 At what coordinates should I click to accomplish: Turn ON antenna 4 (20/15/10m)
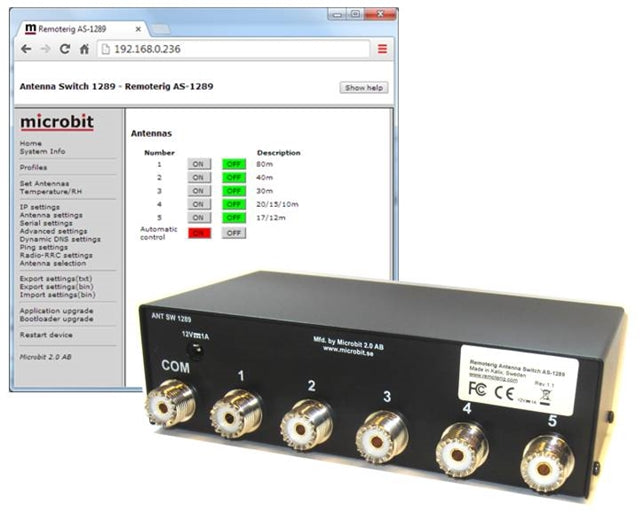point(198,204)
